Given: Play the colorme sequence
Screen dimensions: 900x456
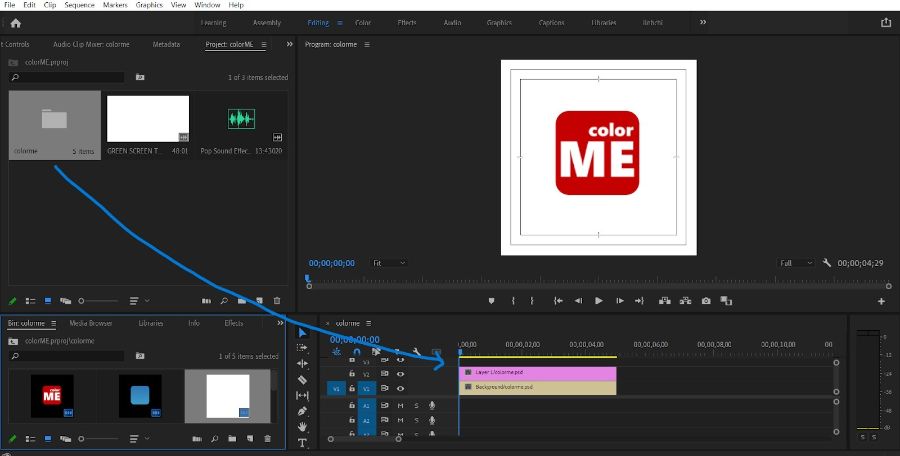Looking at the screenshot, I should coord(599,301).
